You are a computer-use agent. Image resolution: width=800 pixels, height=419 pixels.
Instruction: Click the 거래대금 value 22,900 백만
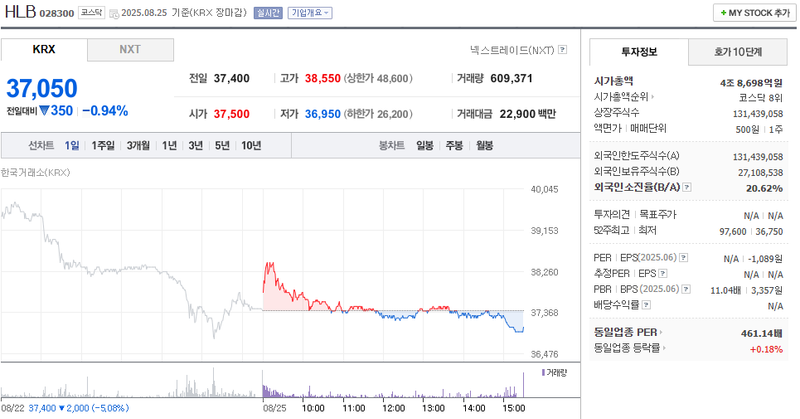[x=528, y=114]
